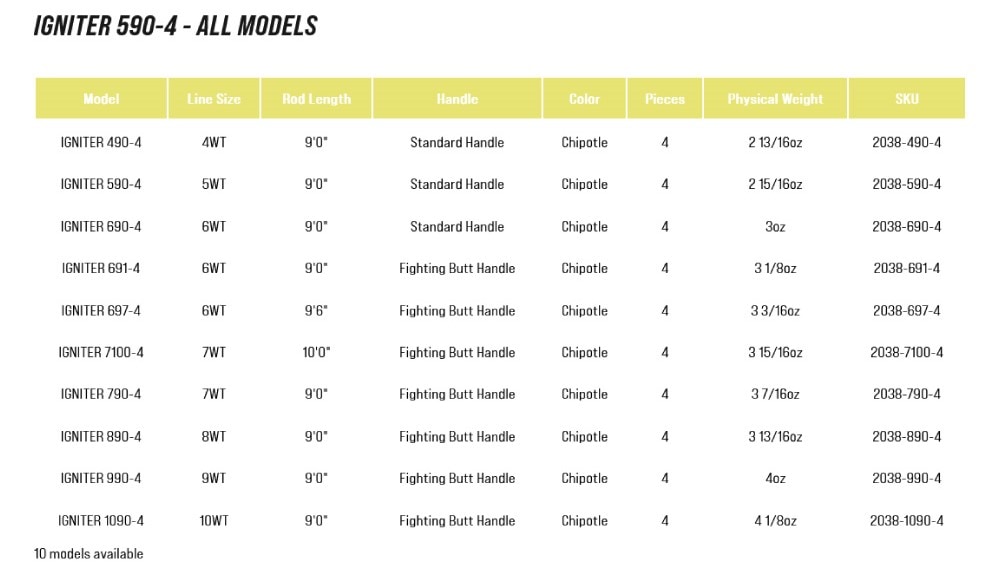Click SKU 2038-697-4

tap(907, 311)
